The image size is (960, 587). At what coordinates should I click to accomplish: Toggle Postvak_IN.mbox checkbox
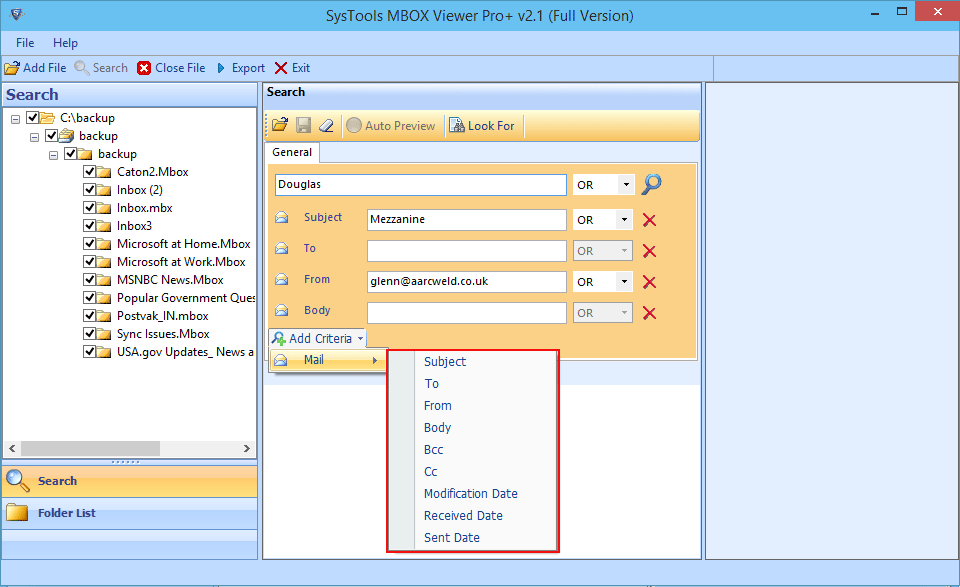pos(89,316)
